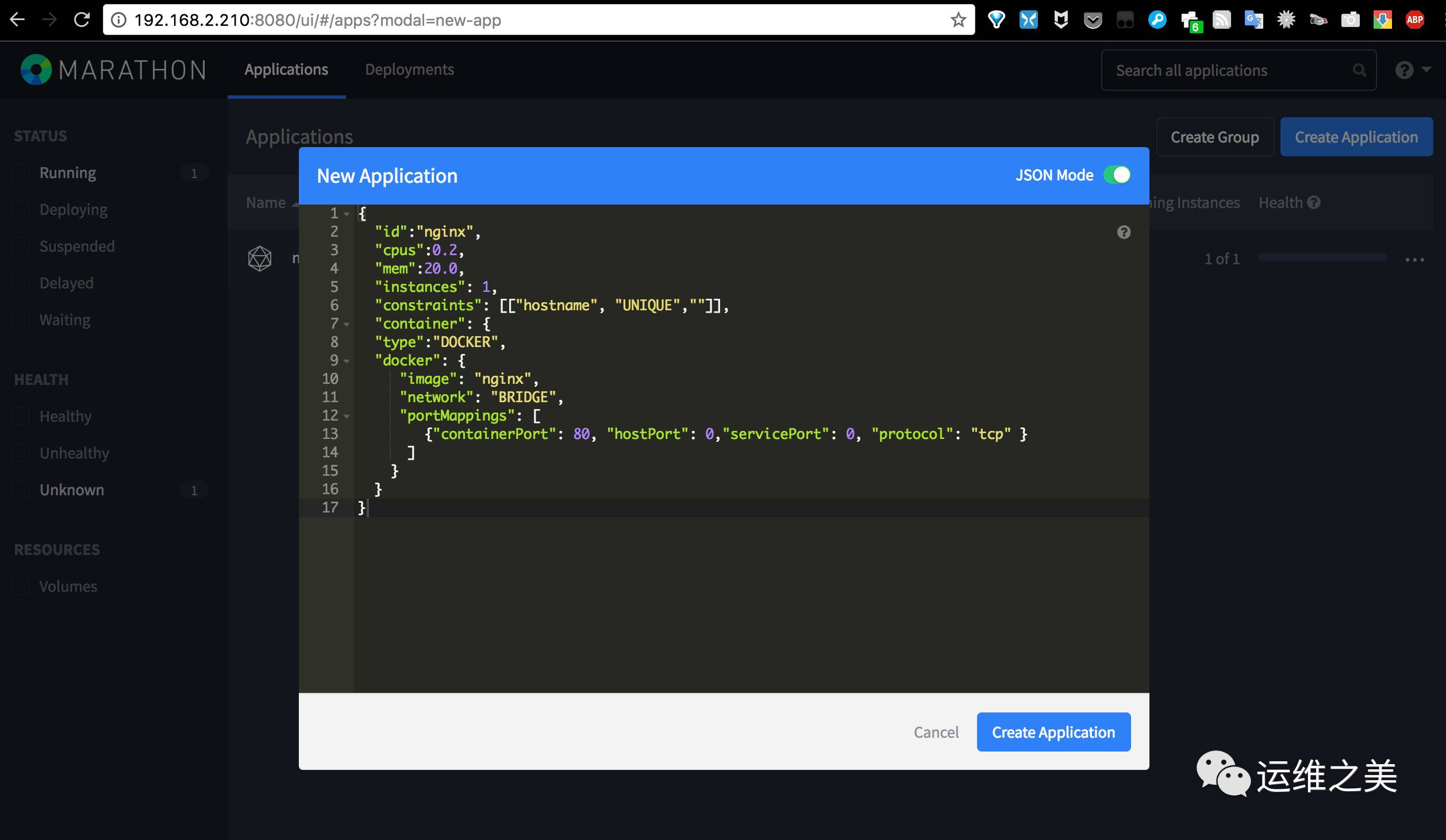Cancel the New Application dialog
Screen dimensions: 1446x840
click(936, 732)
